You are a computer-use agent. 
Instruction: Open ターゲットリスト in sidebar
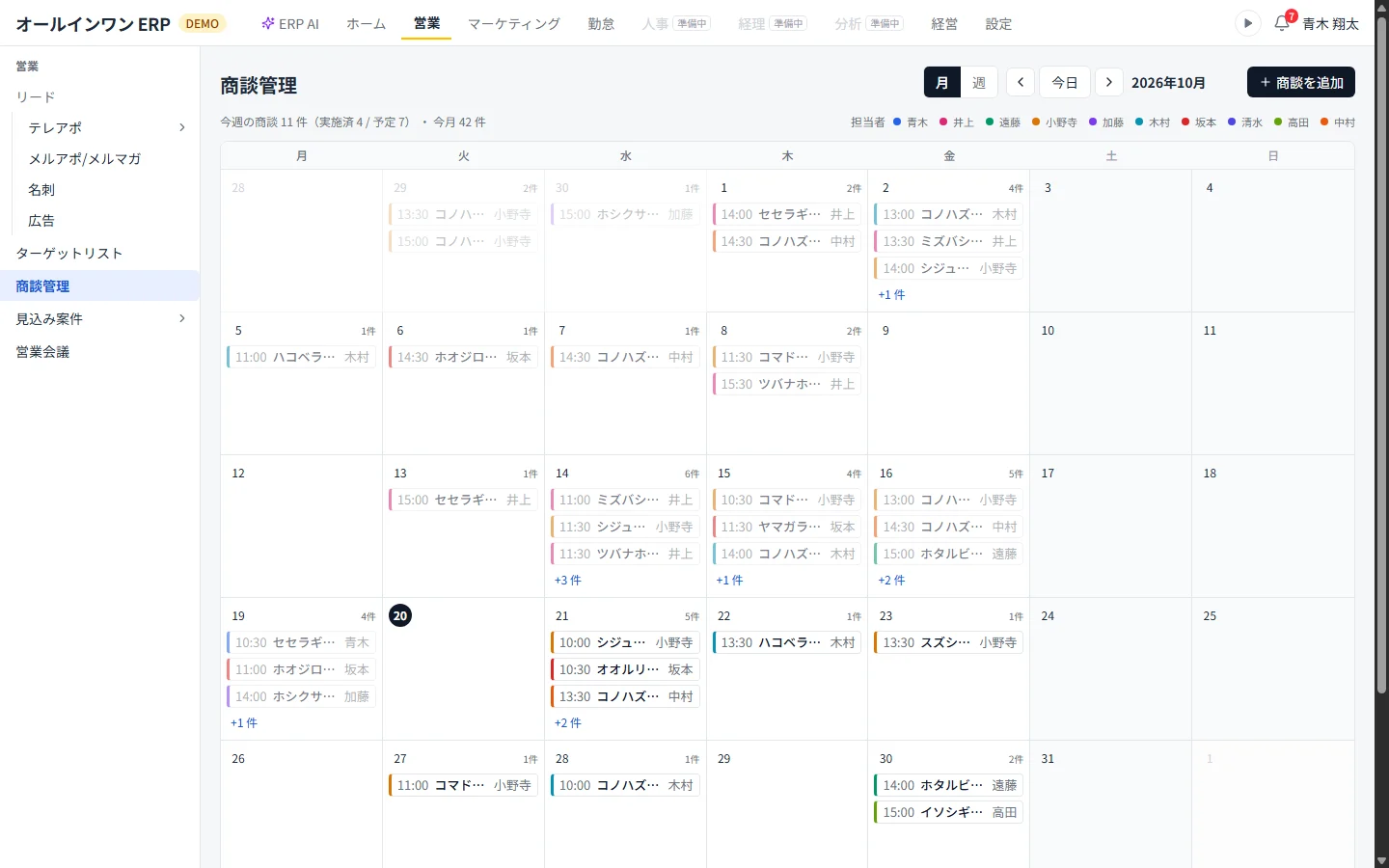100,253
